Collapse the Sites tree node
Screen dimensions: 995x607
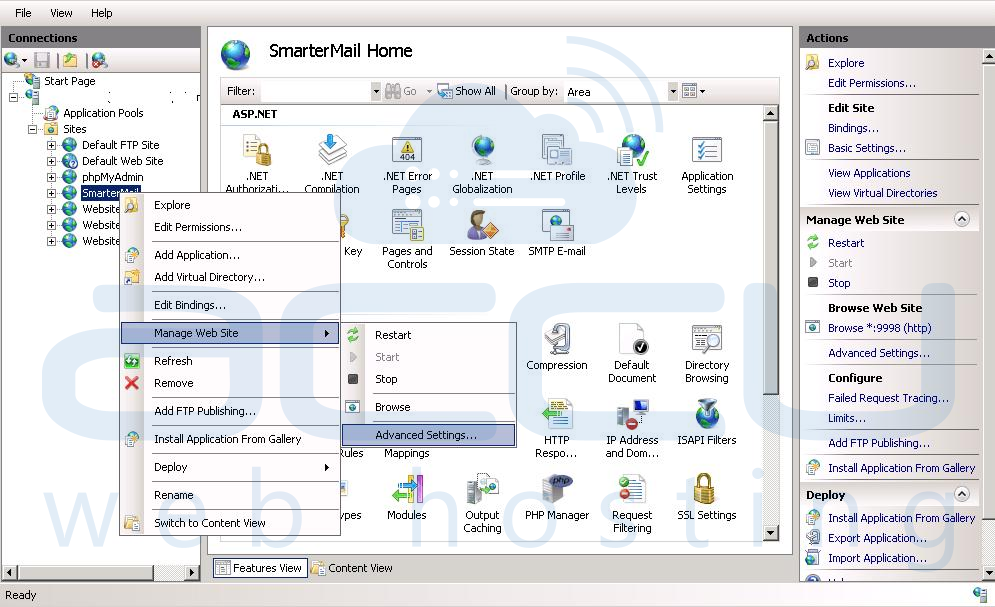pos(32,129)
